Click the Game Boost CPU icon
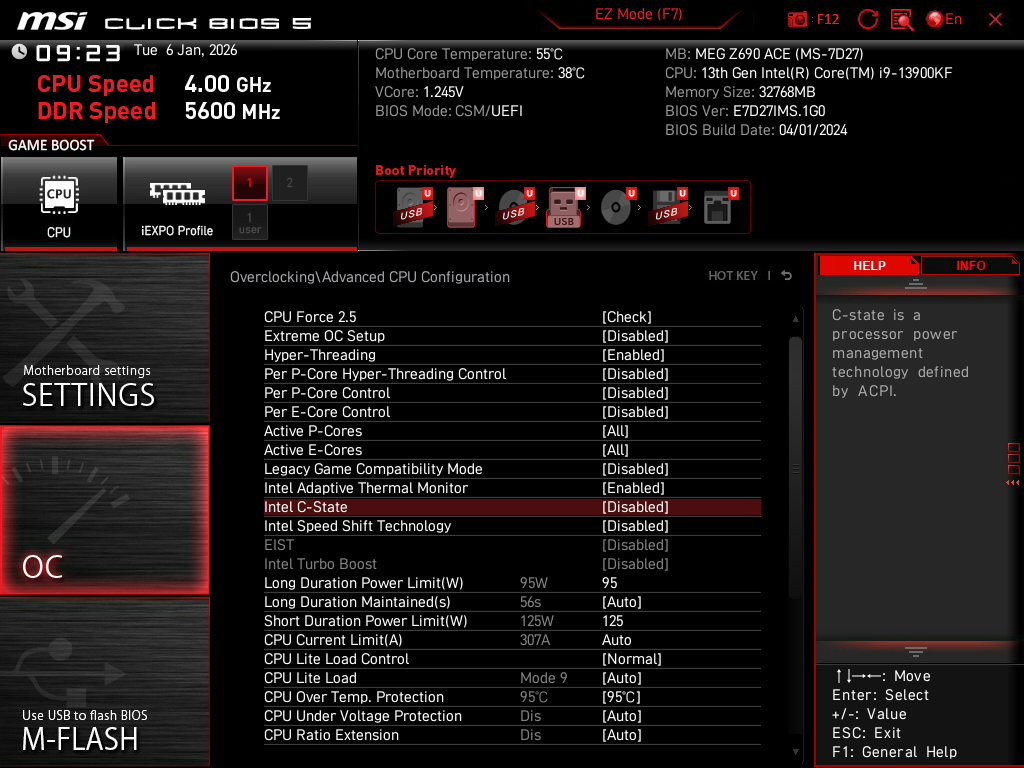Viewport: 1024px width, 768px height. [59, 203]
